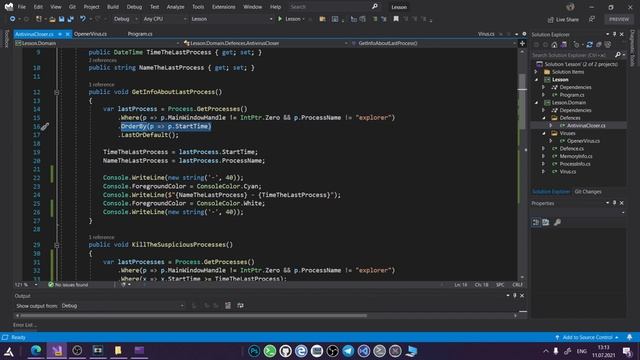Open Vinus.cs preview tab
This screenshot has width=640, height=360.
pos(486,34)
